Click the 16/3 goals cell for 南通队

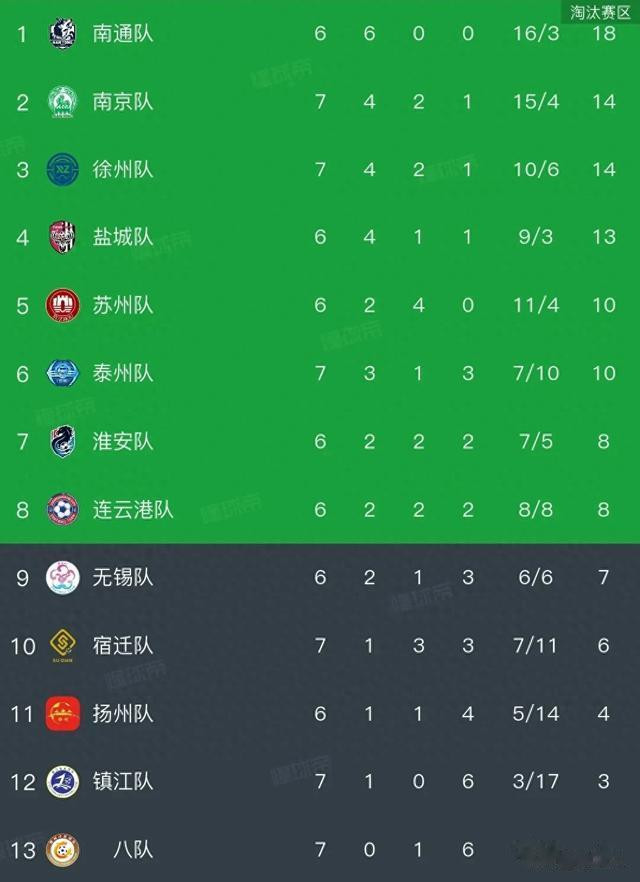(536, 34)
